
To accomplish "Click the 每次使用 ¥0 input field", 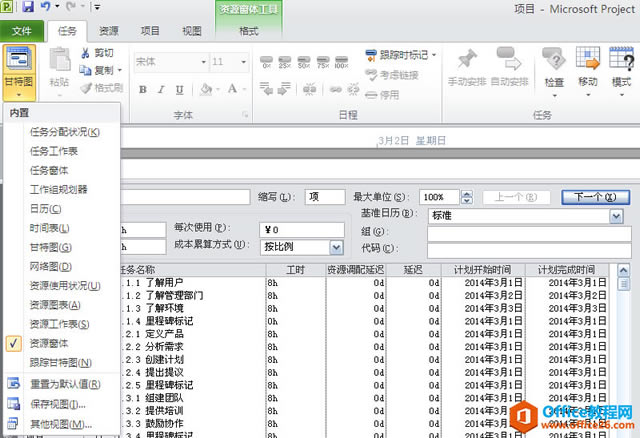I will tap(302, 230).
